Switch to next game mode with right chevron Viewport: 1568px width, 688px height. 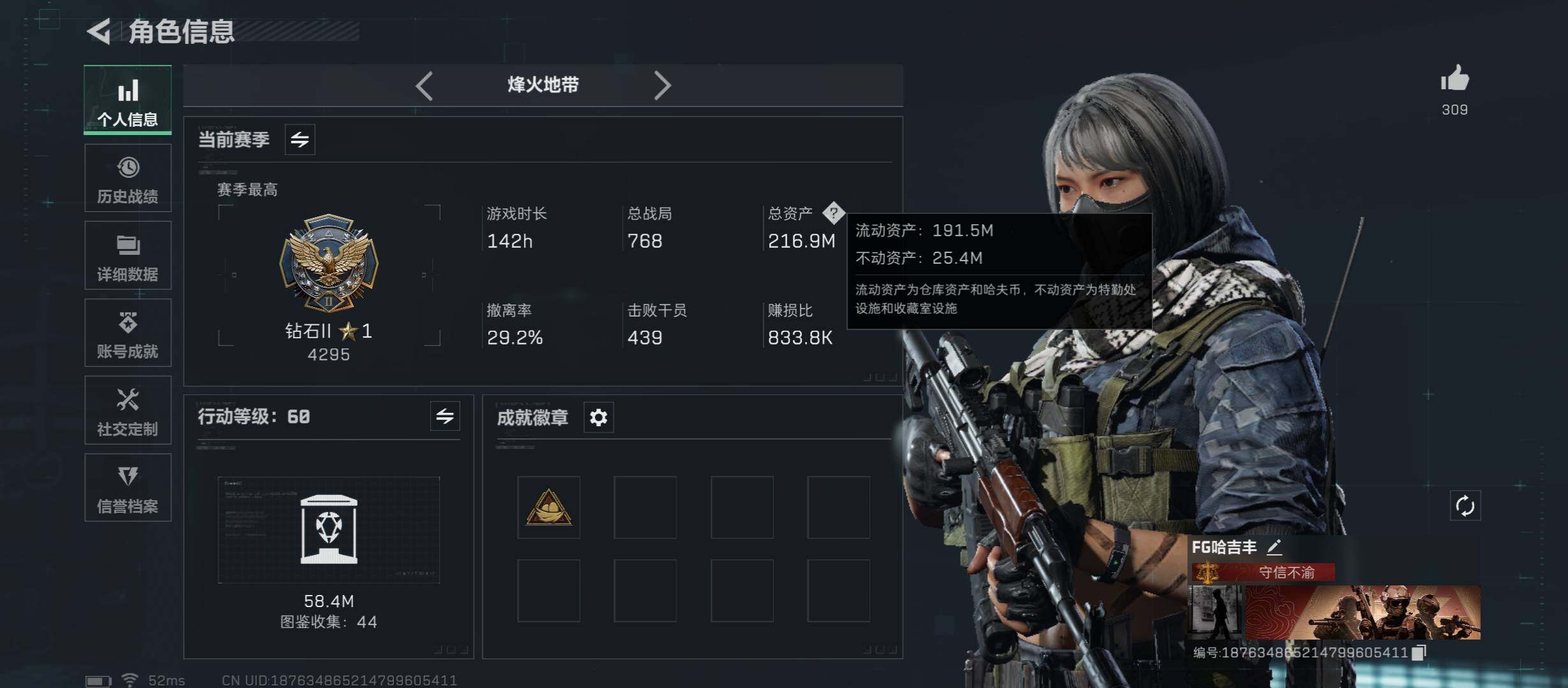coord(662,85)
